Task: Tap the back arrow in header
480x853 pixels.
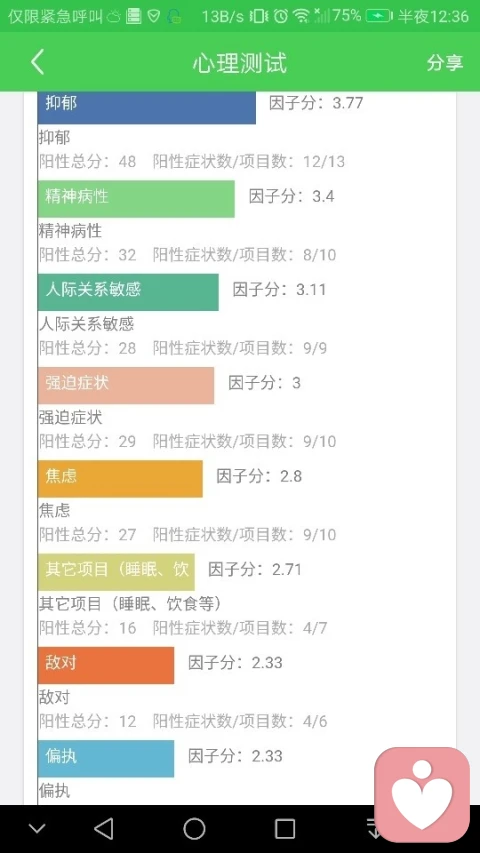Action: 37,62
